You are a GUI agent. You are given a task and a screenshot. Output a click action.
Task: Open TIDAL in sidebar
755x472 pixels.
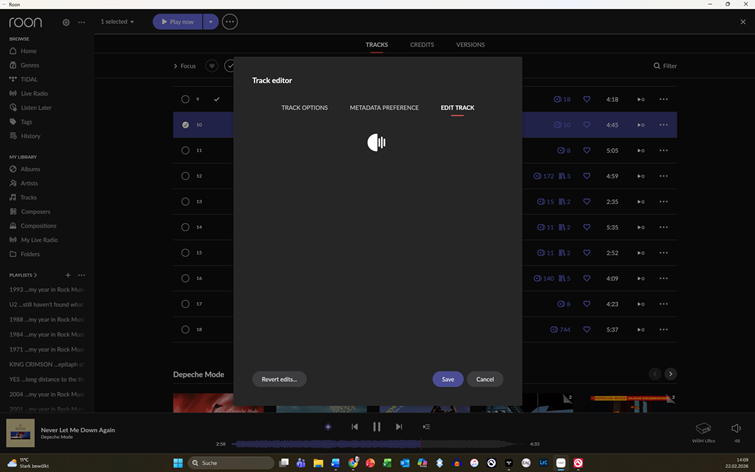pyautogui.click(x=28, y=79)
